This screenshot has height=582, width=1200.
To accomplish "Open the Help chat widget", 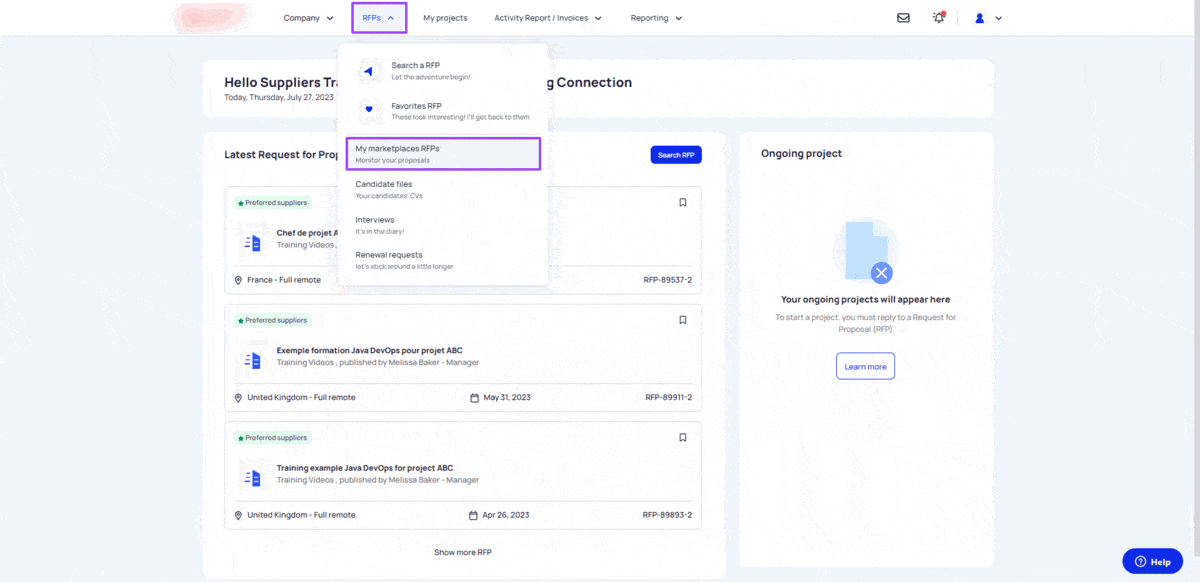I will [x=1152, y=562].
